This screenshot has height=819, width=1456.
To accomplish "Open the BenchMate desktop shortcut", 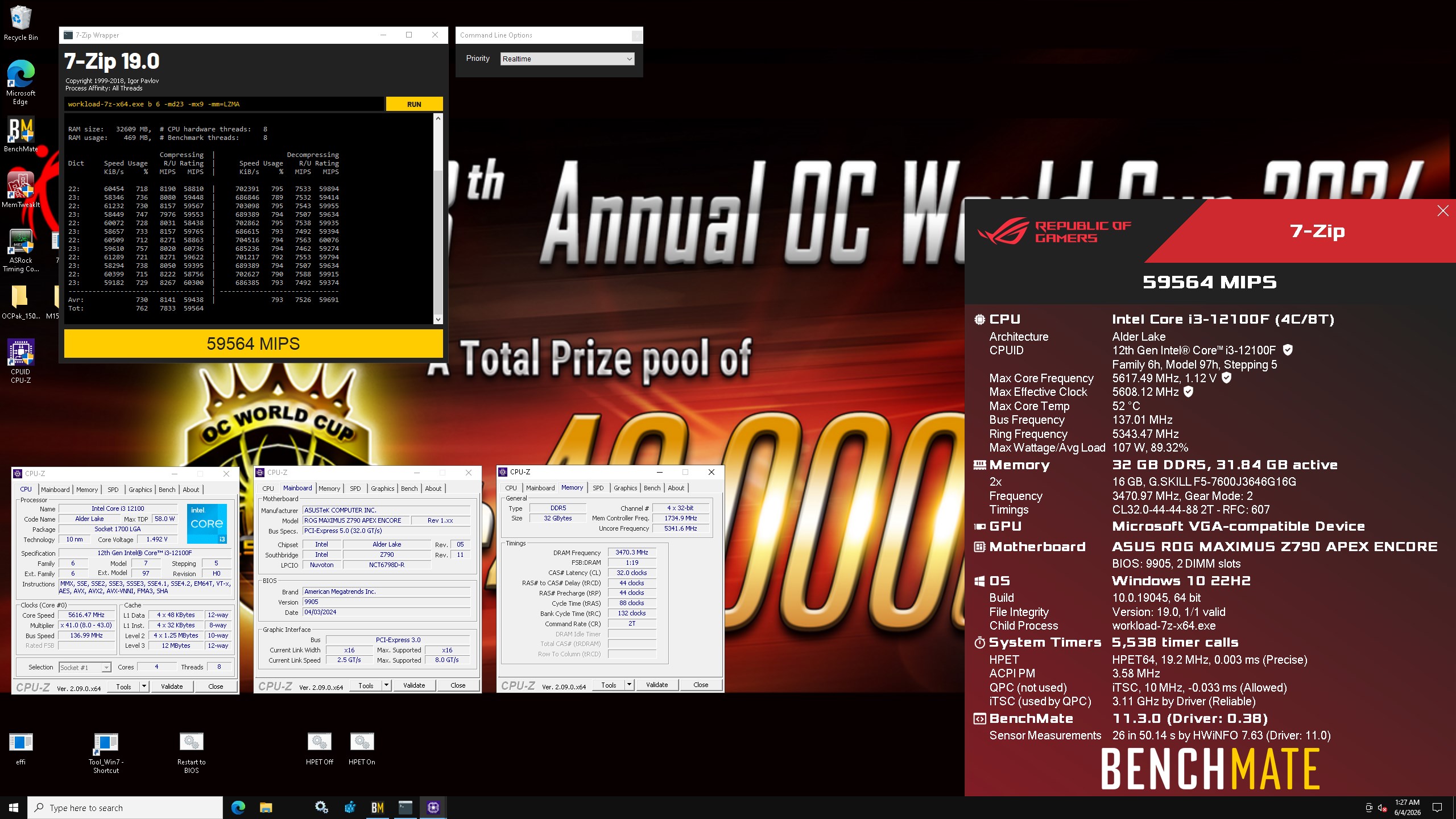I will (x=20, y=135).
